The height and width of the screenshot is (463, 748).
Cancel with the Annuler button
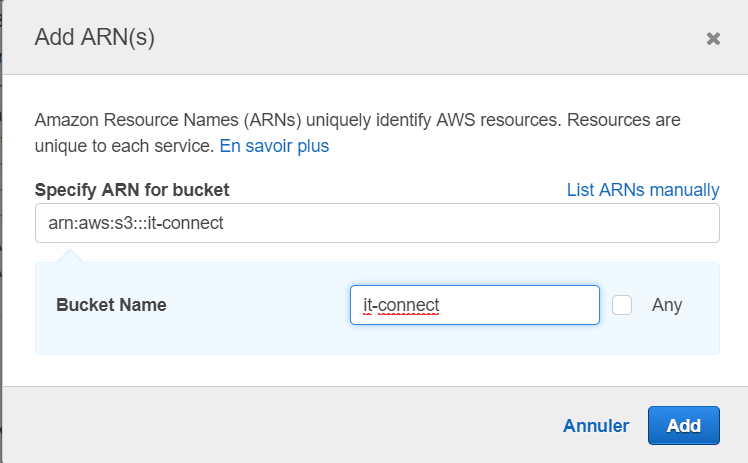pyautogui.click(x=596, y=425)
